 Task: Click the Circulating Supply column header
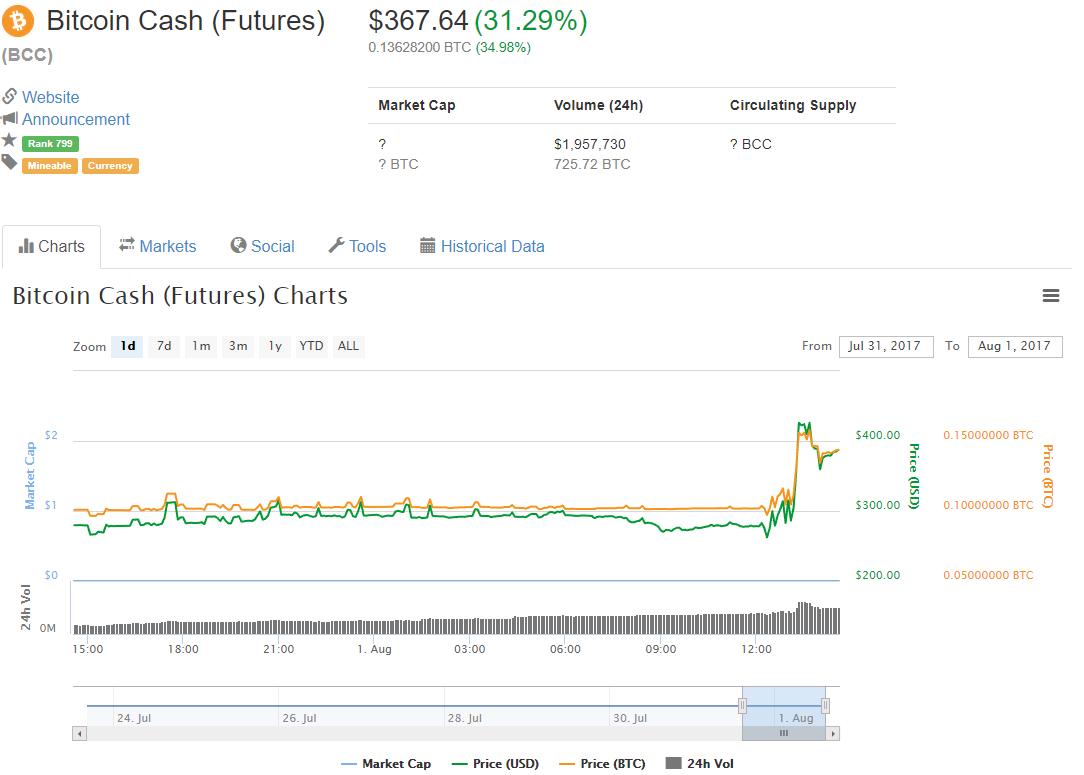(x=793, y=105)
